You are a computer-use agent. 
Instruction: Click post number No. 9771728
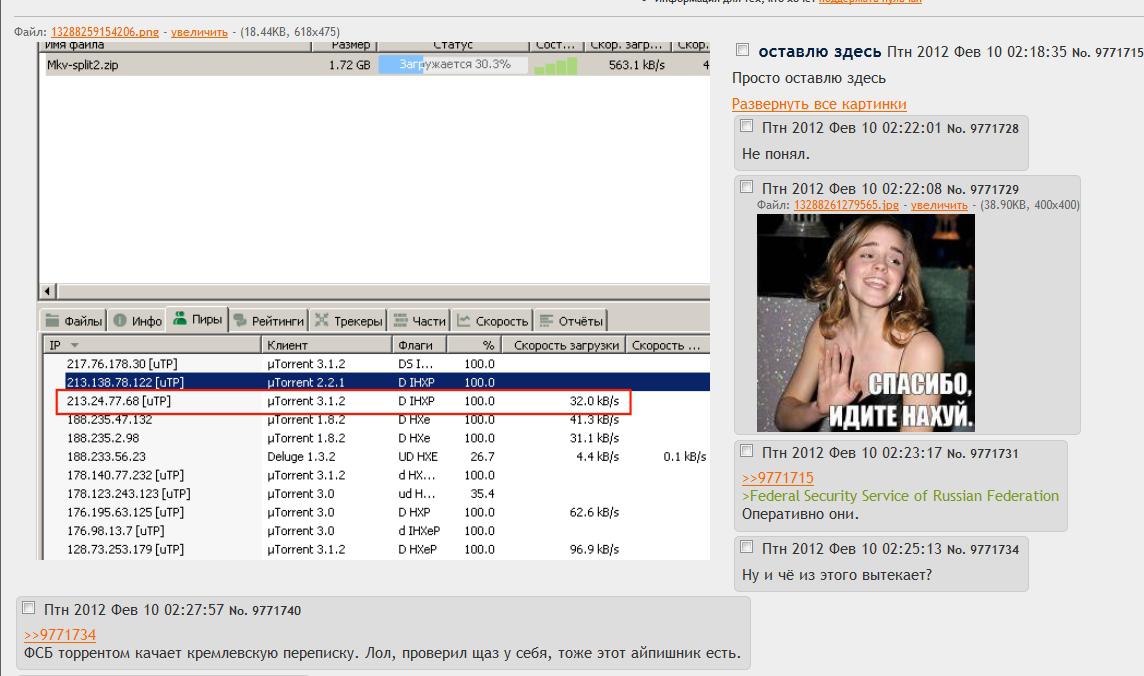click(983, 128)
